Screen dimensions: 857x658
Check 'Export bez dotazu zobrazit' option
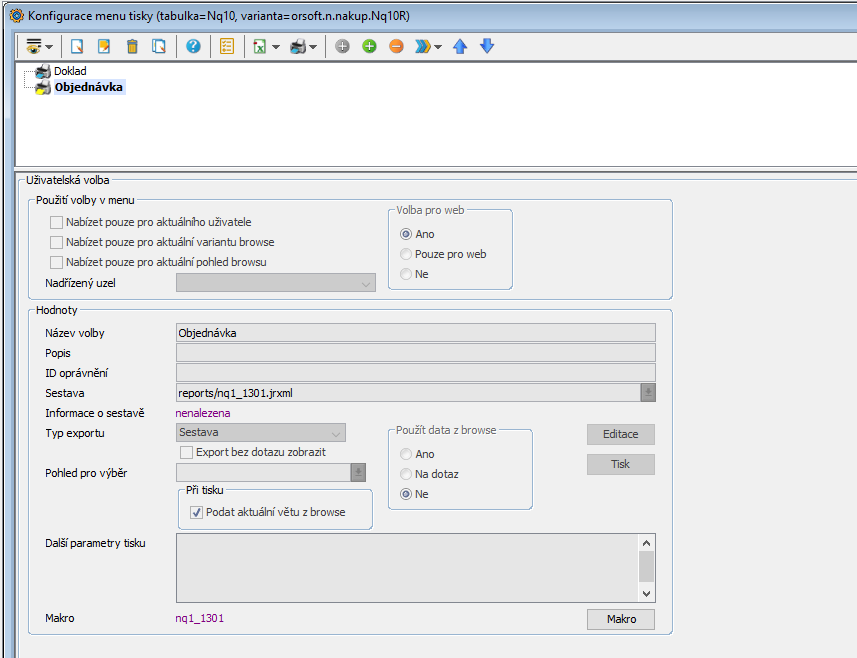coord(186,452)
